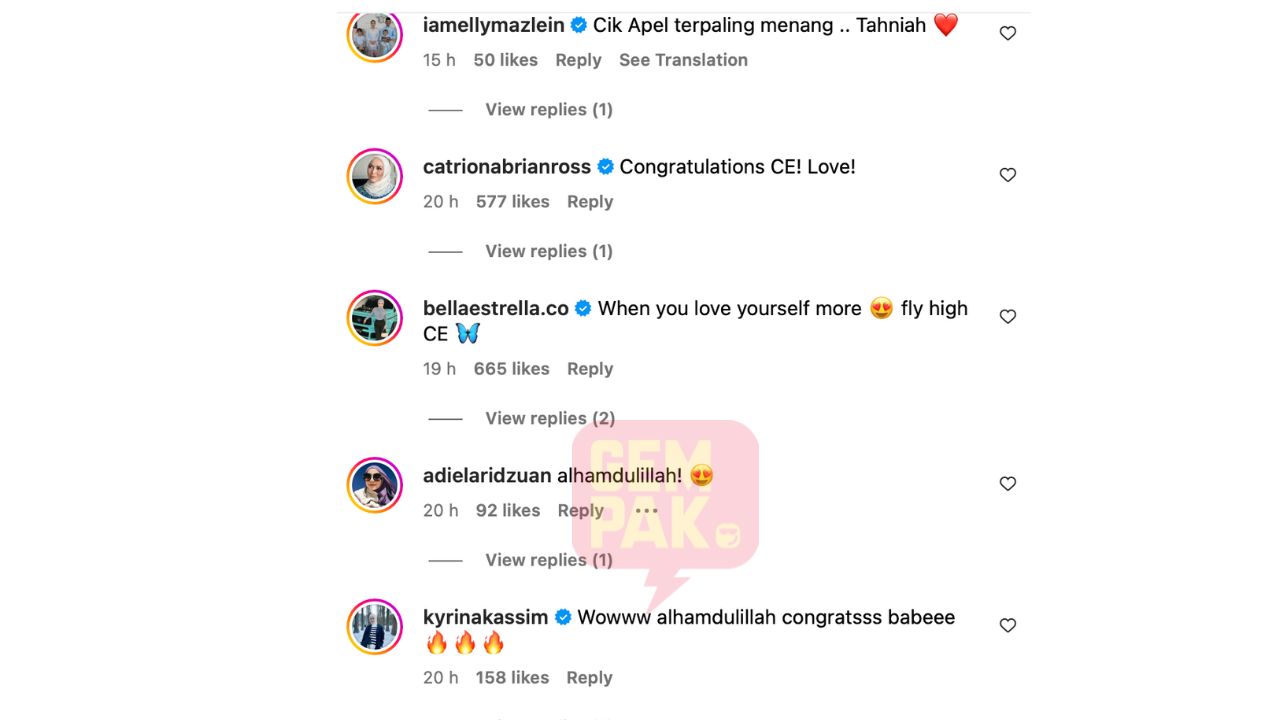Screen dimensions: 1280x720
Task: Open the bellaestrella.co profile picture
Action: (375, 318)
